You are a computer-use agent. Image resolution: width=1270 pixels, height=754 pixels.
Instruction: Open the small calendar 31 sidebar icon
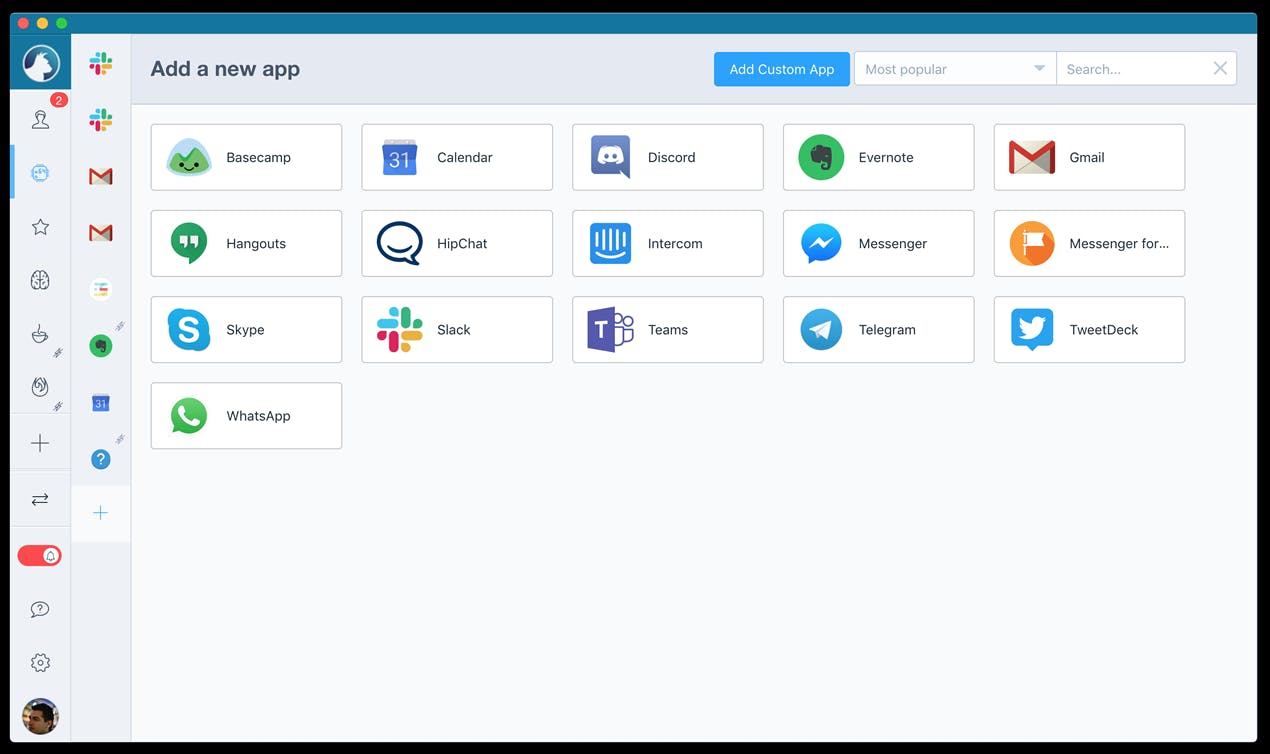click(100, 403)
